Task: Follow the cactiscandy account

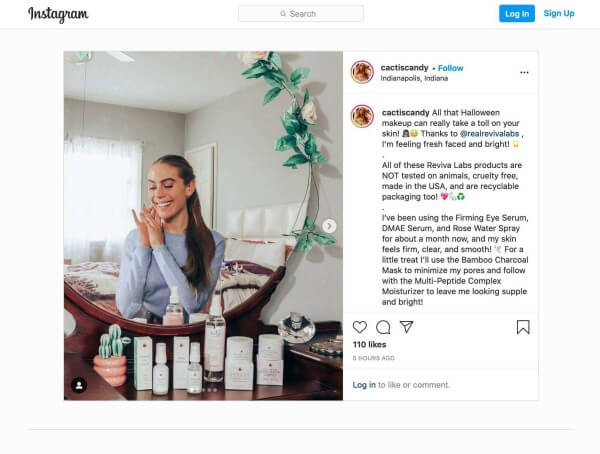Action: tap(451, 68)
